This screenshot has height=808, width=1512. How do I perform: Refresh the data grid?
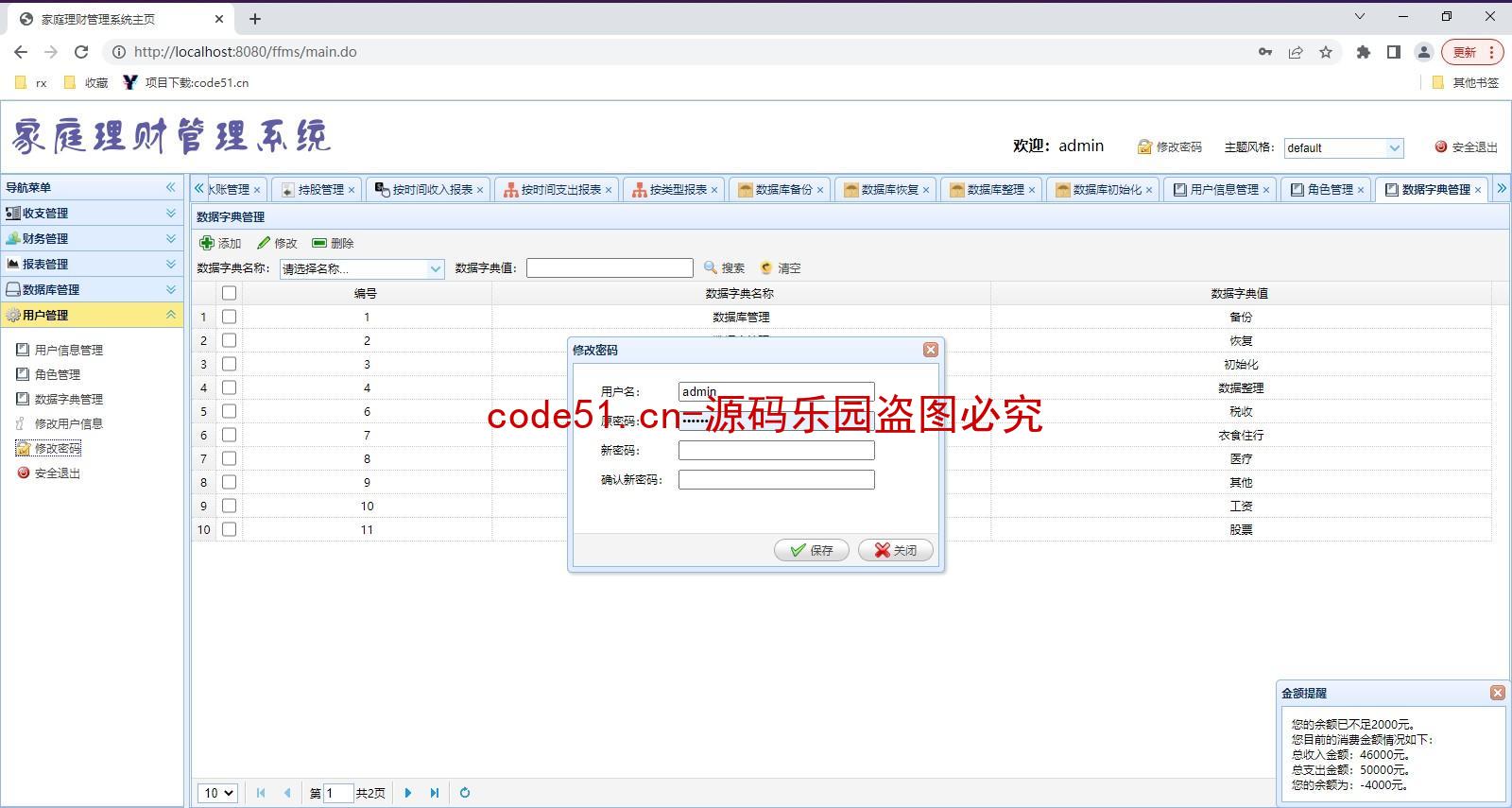coord(465,793)
